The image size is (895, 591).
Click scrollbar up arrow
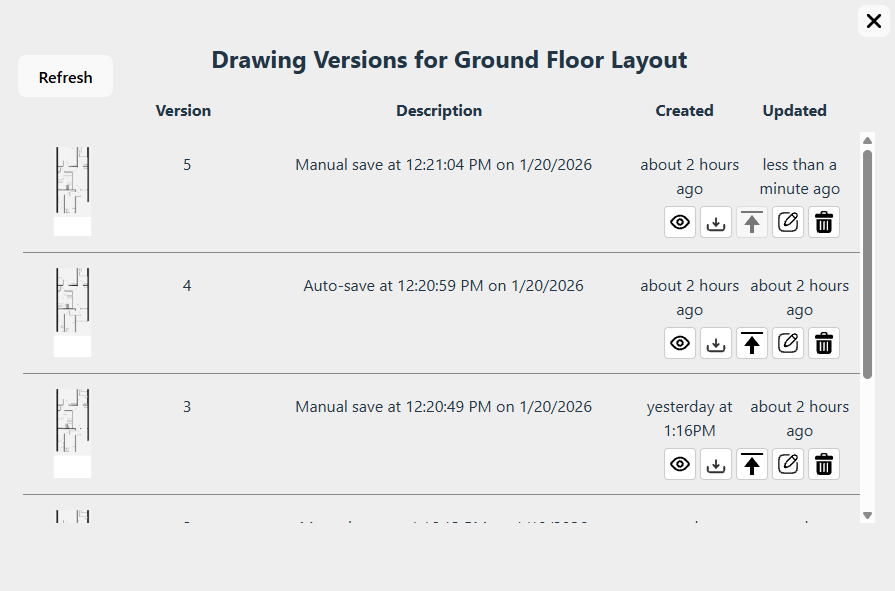click(867, 140)
